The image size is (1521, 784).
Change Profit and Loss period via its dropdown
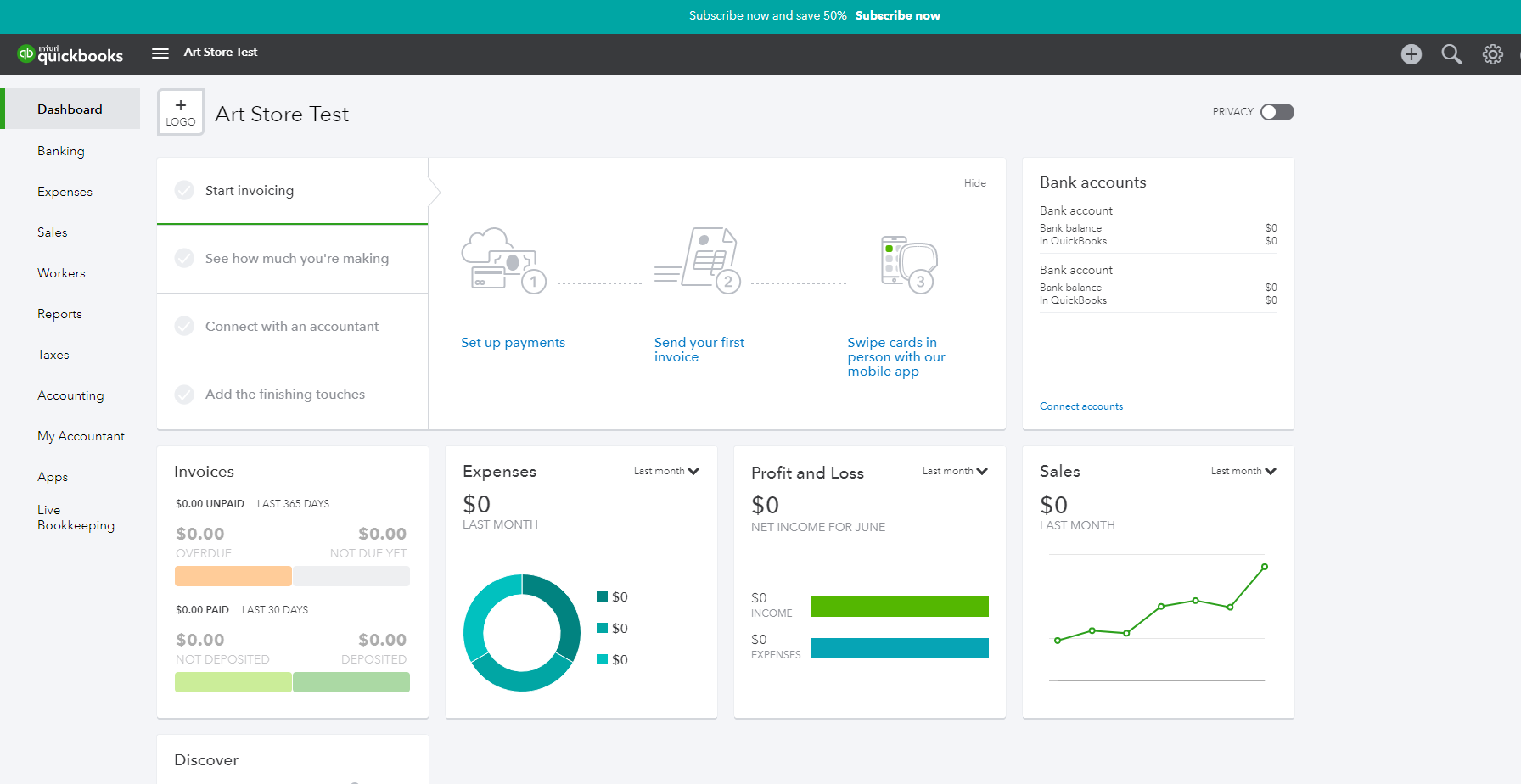pos(954,470)
